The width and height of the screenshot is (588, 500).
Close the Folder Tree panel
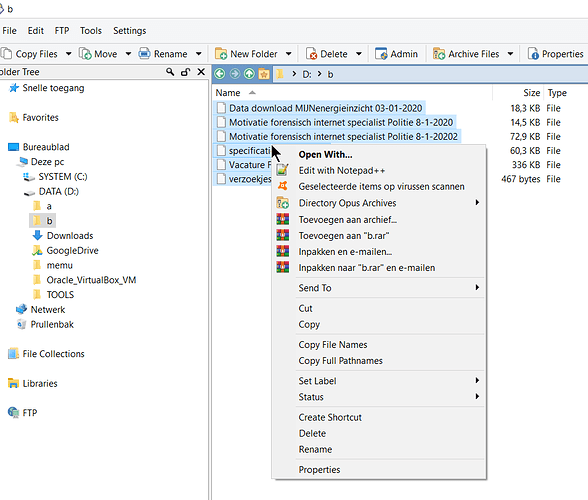(201, 72)
